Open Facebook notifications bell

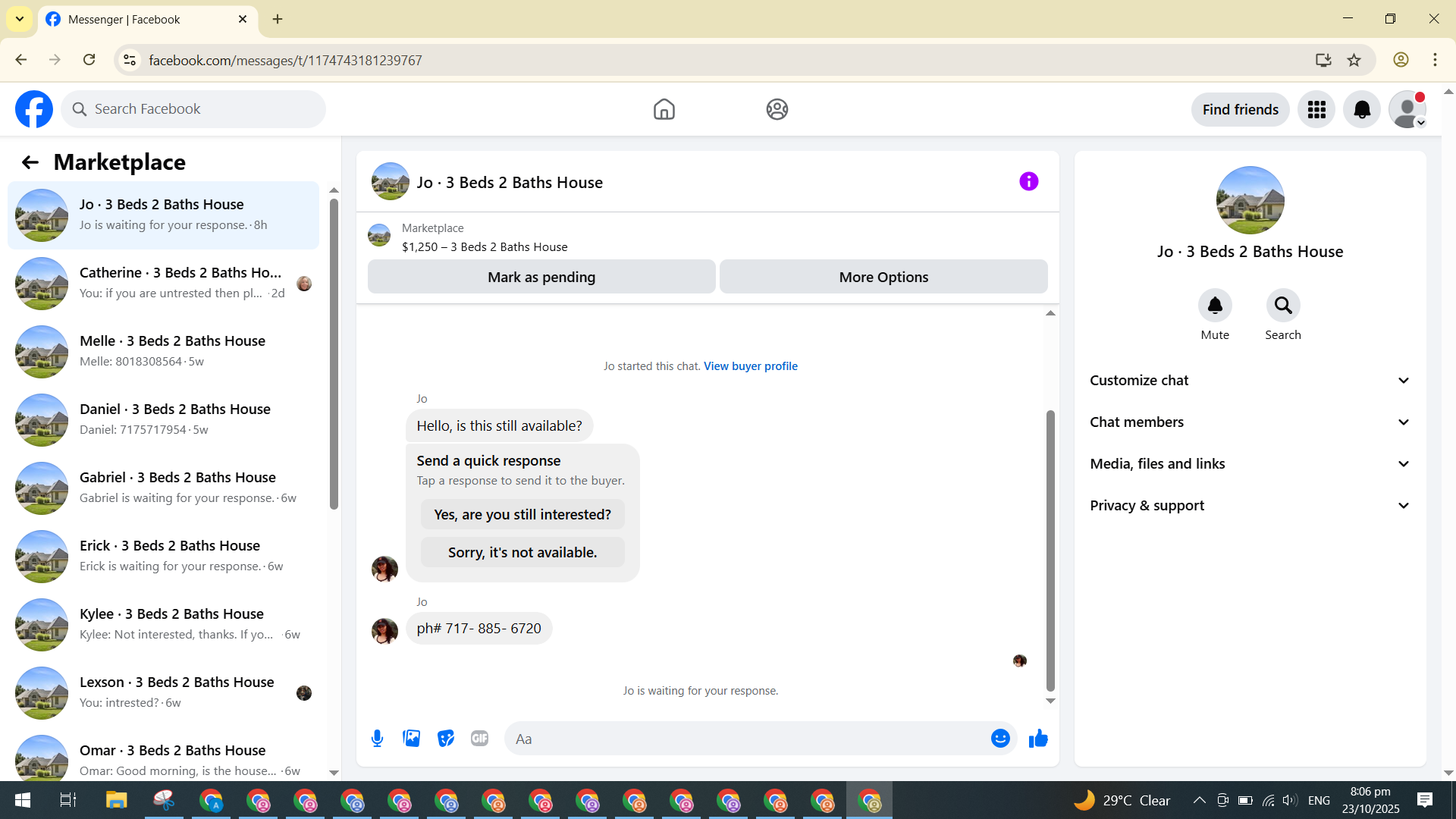click(x=1362, y=110)
